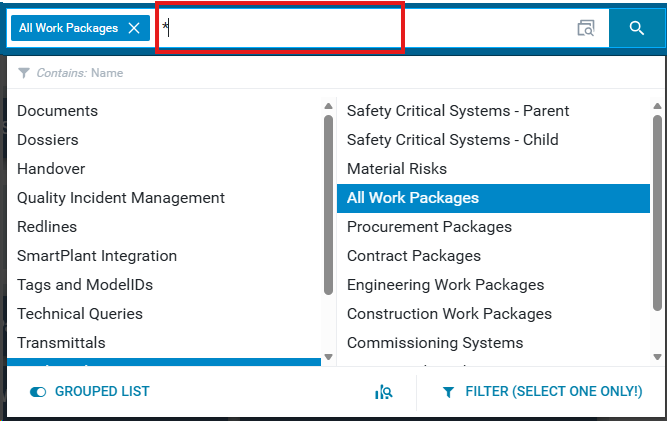The image size is (667, 421).
Task: Select Quality Incident Management category
Action: [x=121, y=198]
